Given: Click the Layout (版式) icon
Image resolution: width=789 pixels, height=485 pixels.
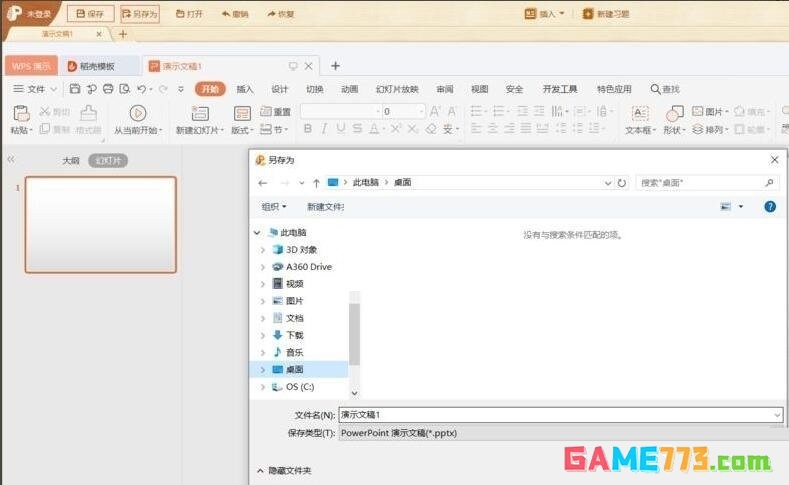Looking at the screenshot, I should pyautogui.click(x=242, y=114).
